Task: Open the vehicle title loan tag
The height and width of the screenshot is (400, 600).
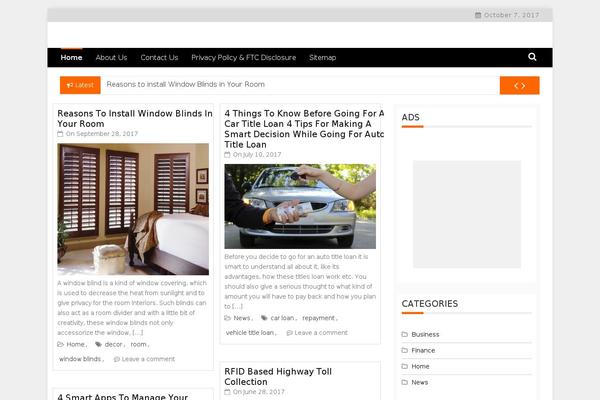Action: 250,333
